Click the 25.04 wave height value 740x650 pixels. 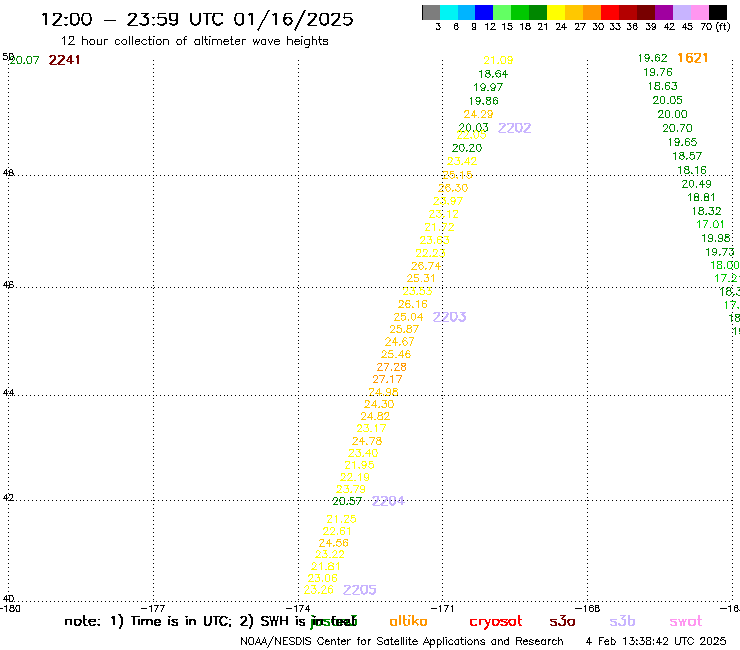(x=408, y=317)
